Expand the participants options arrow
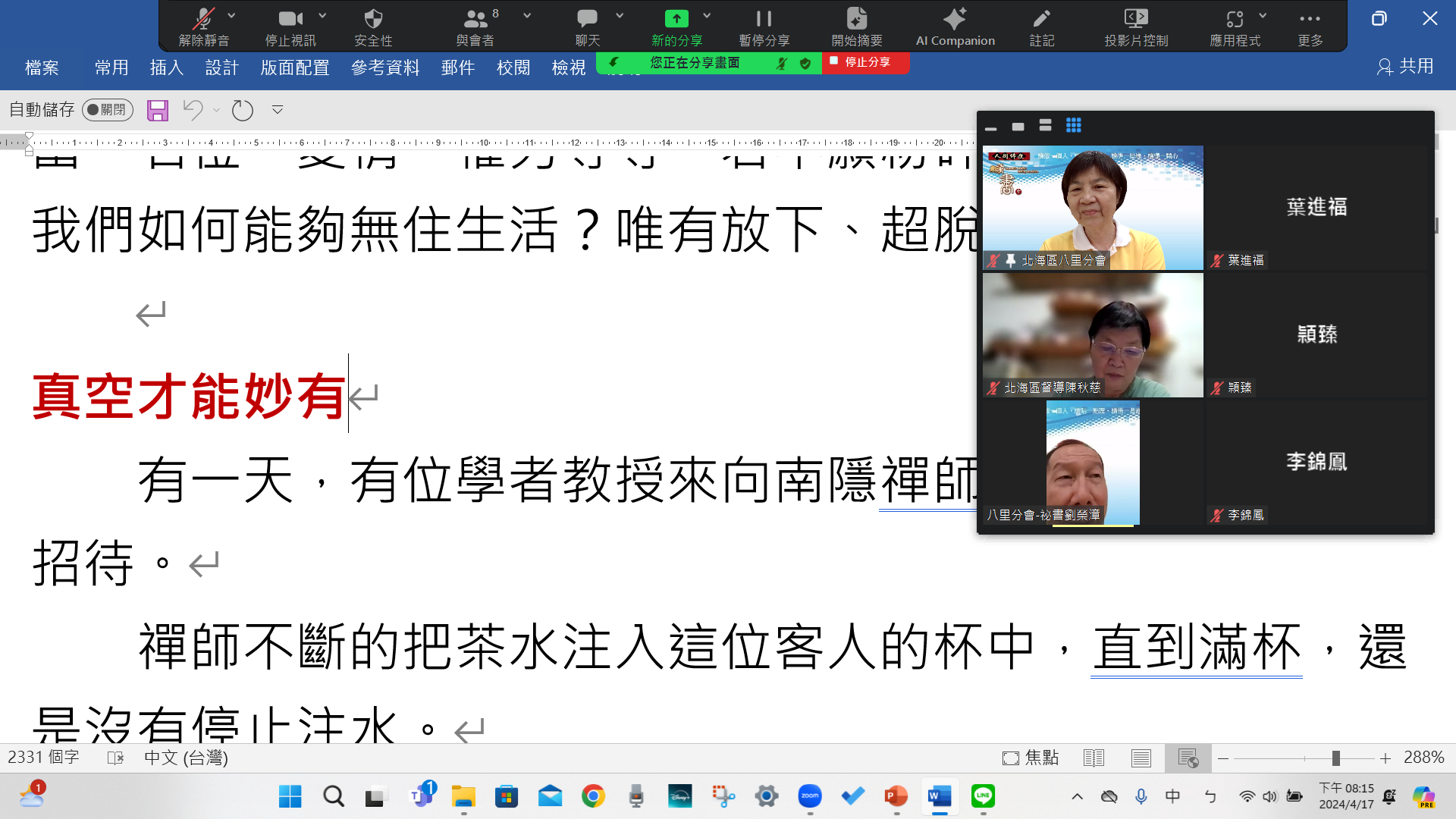1456x819 pixels. (527, 15)
